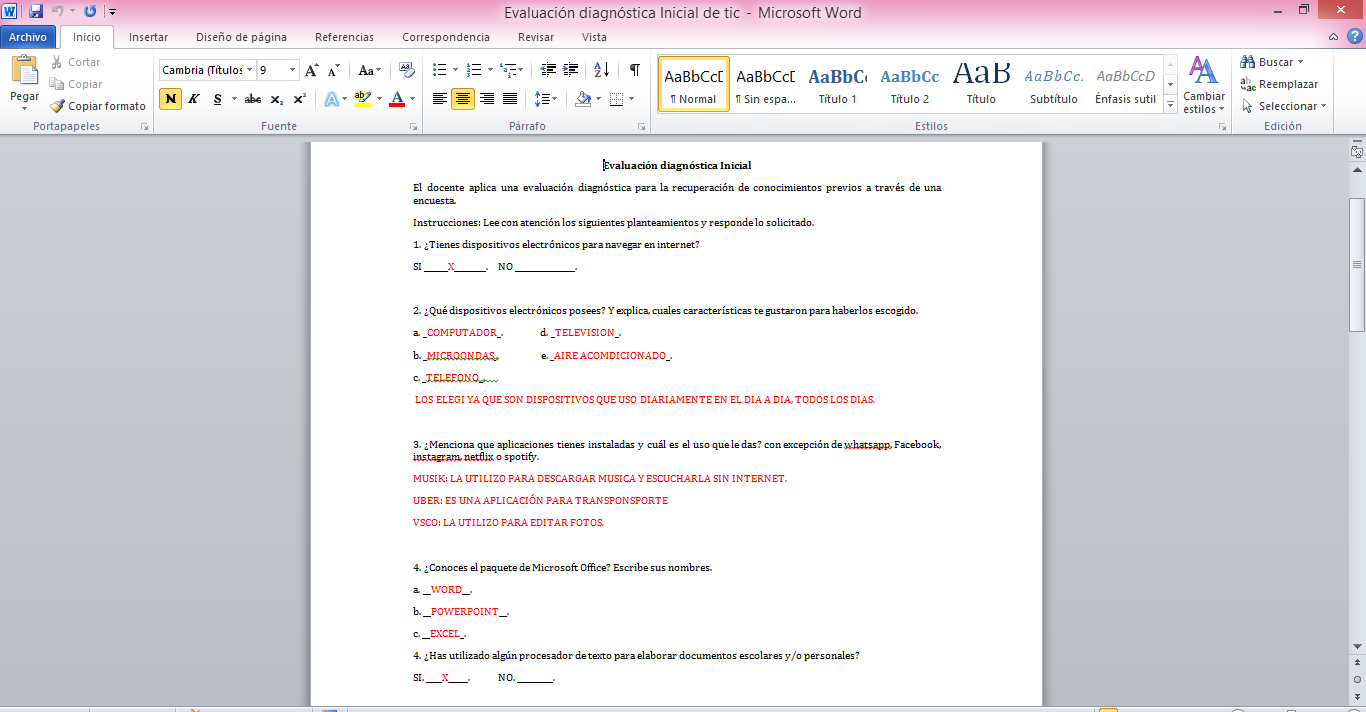Apply Énfasis sutil style
The width and height of the screenshot is (1366, 712).
point(1125,84)
